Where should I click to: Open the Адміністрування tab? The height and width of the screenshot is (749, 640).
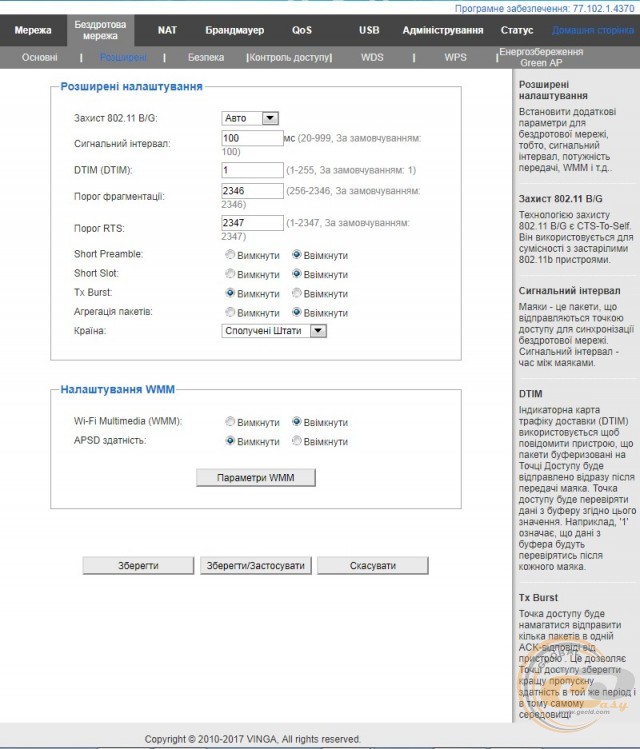tap(442, 30)
